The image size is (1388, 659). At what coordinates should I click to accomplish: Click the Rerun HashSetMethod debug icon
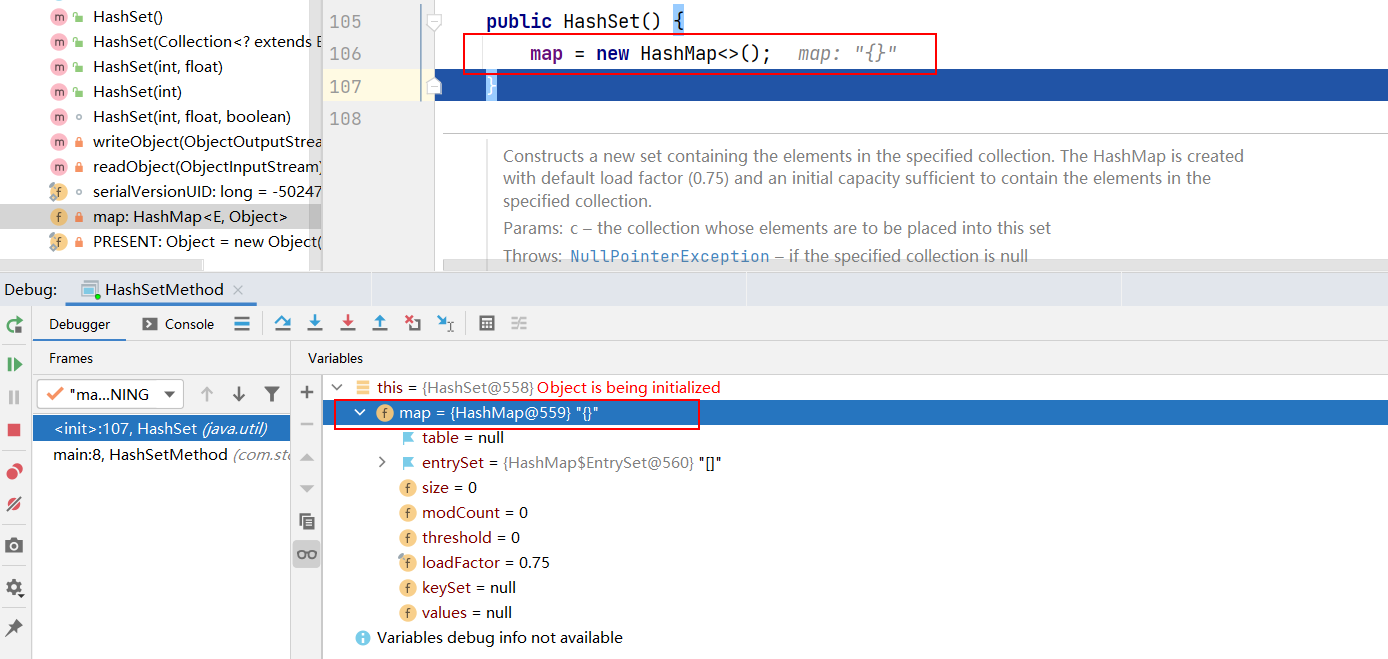[x=14, y=325]
